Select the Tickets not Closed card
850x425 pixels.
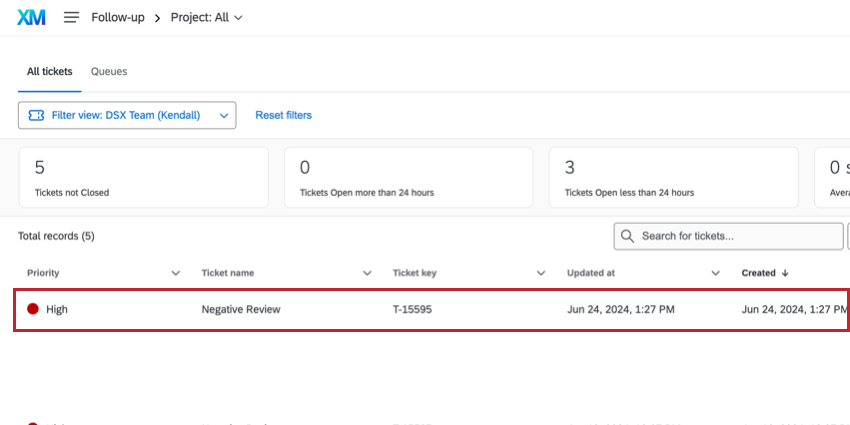click(143, 177)
